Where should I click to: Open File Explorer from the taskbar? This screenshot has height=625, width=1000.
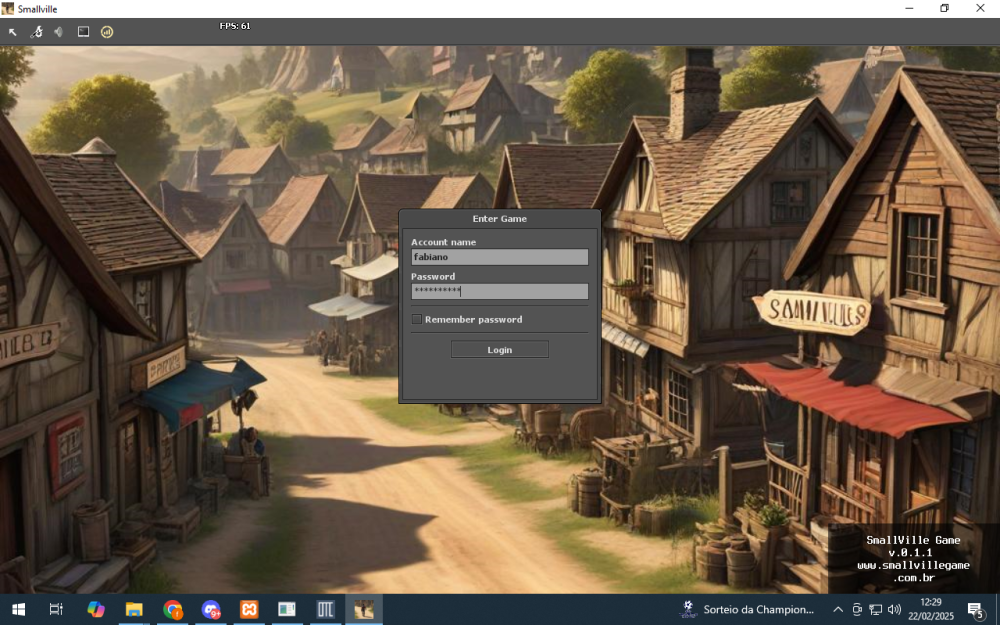pyautogui.click(x=134, y=609)
